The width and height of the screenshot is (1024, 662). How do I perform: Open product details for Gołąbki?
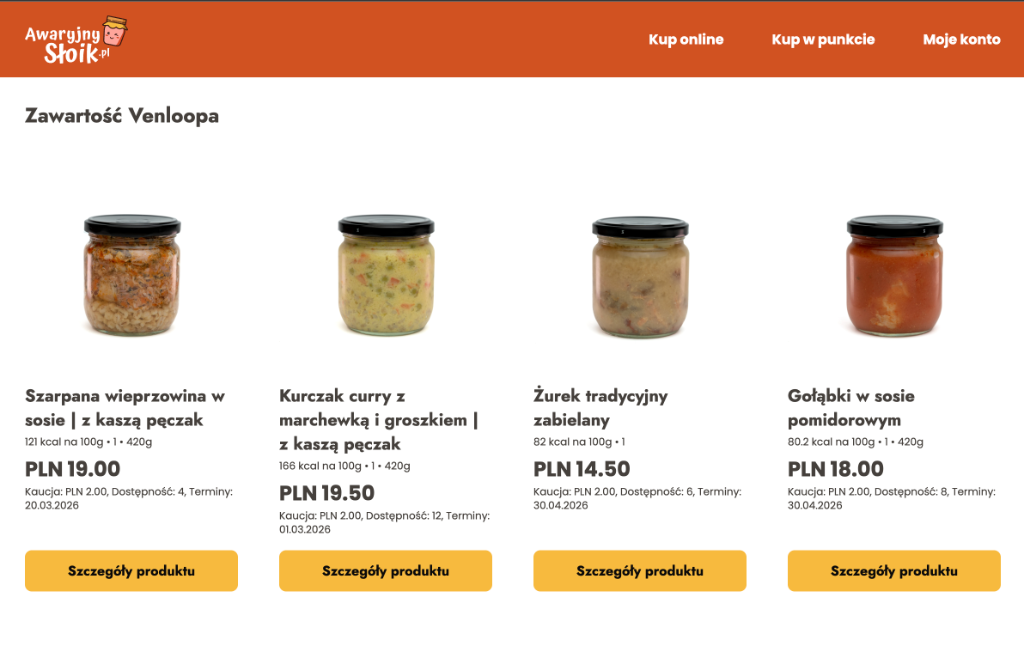coord(894,571)
